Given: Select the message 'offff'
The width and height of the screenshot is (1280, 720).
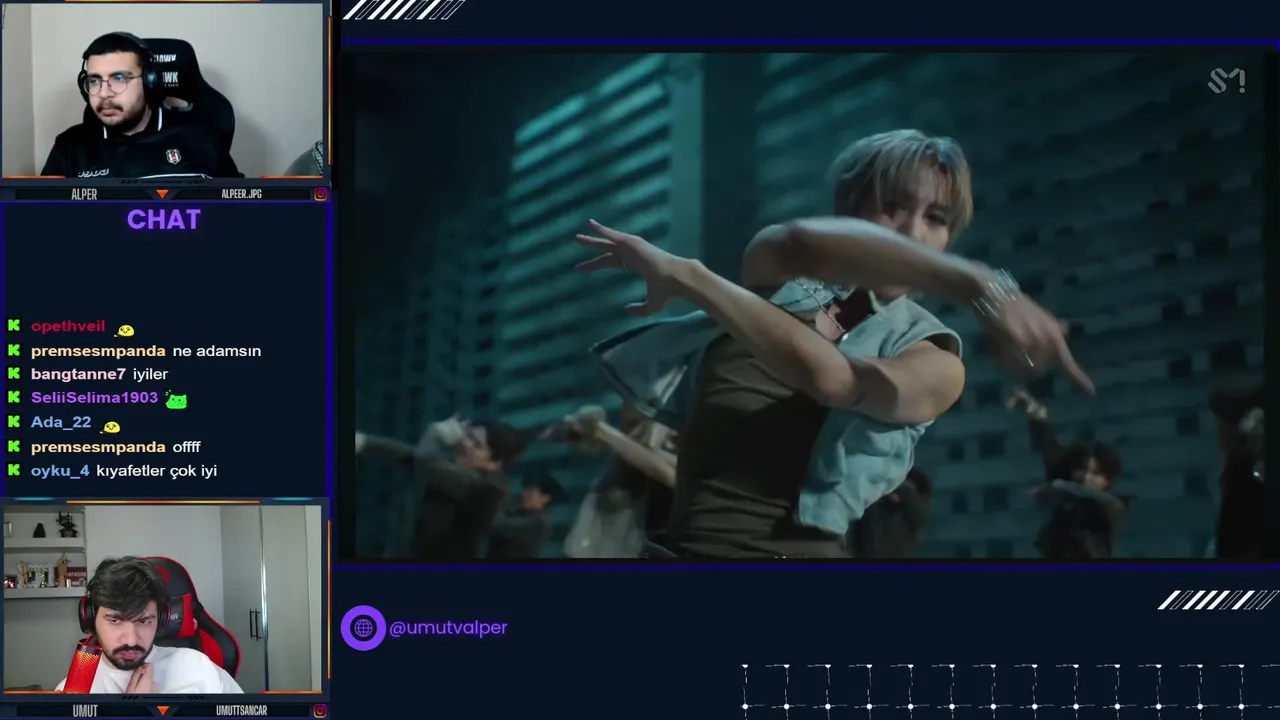Looking at the screenshot, I should [x=186, y=446].
